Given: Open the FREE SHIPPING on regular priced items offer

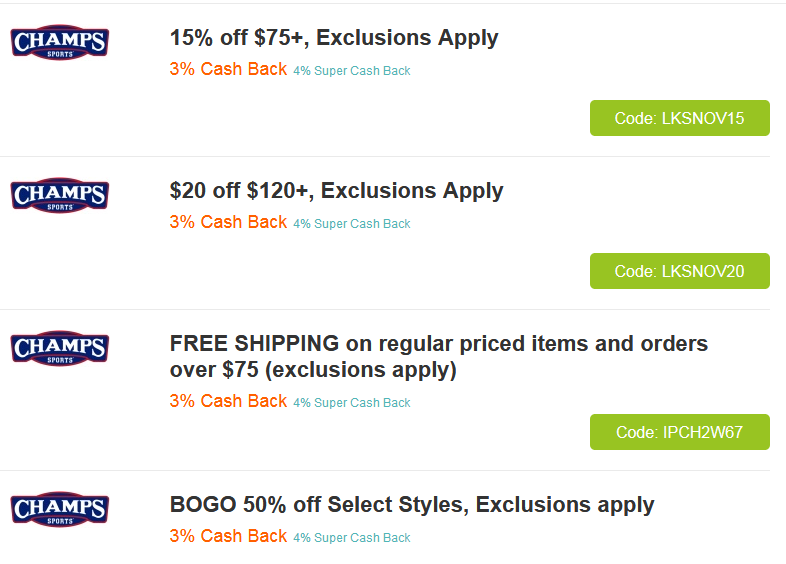Looking at the screenshot, I should pos(438,344).
